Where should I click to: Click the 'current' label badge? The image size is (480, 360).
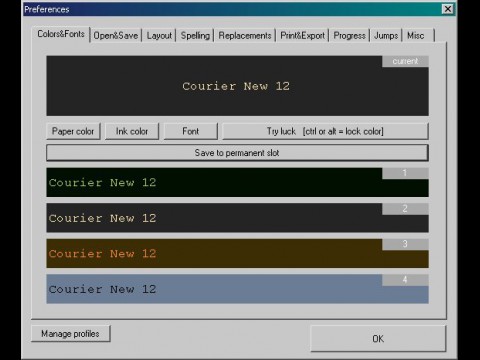[405, 61]
